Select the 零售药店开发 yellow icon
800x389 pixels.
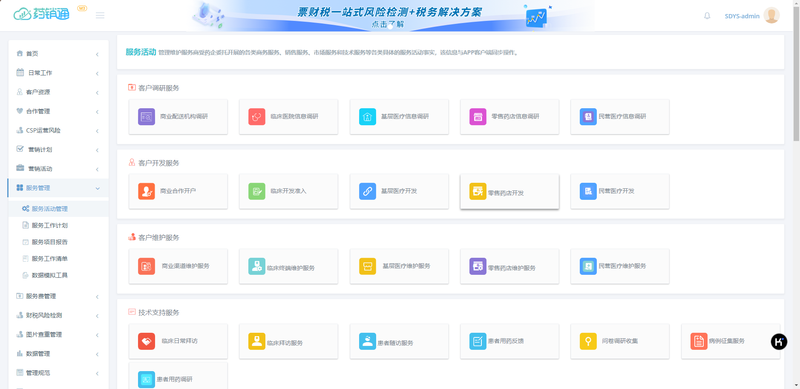478,191
